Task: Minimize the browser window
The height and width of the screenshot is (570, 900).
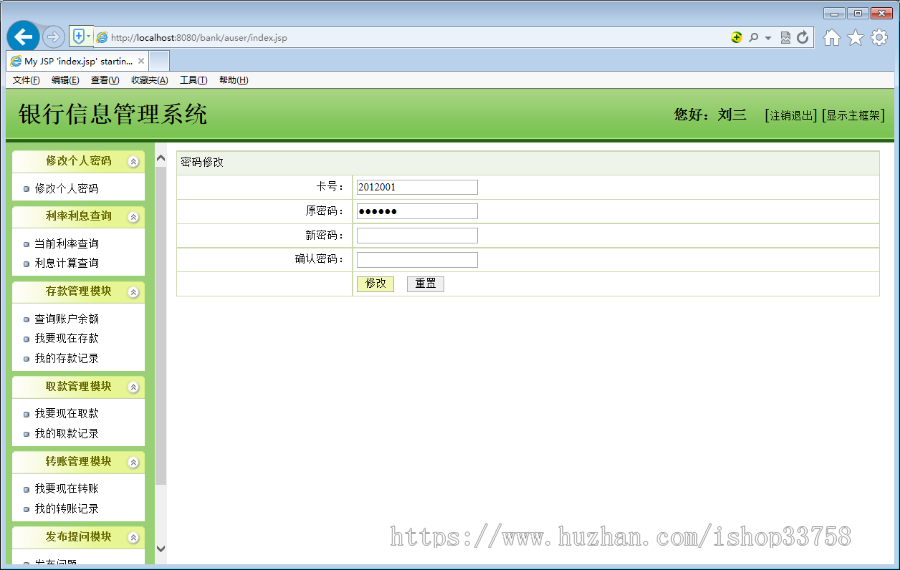Action: coord(833,13)
